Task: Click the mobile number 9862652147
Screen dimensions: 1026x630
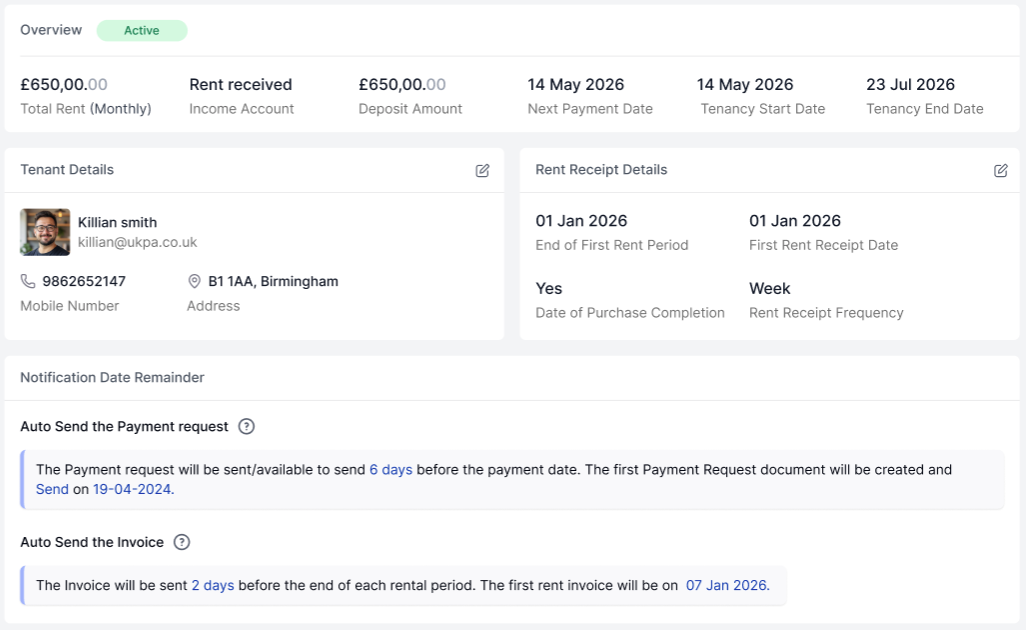Action: coord(84,281)
